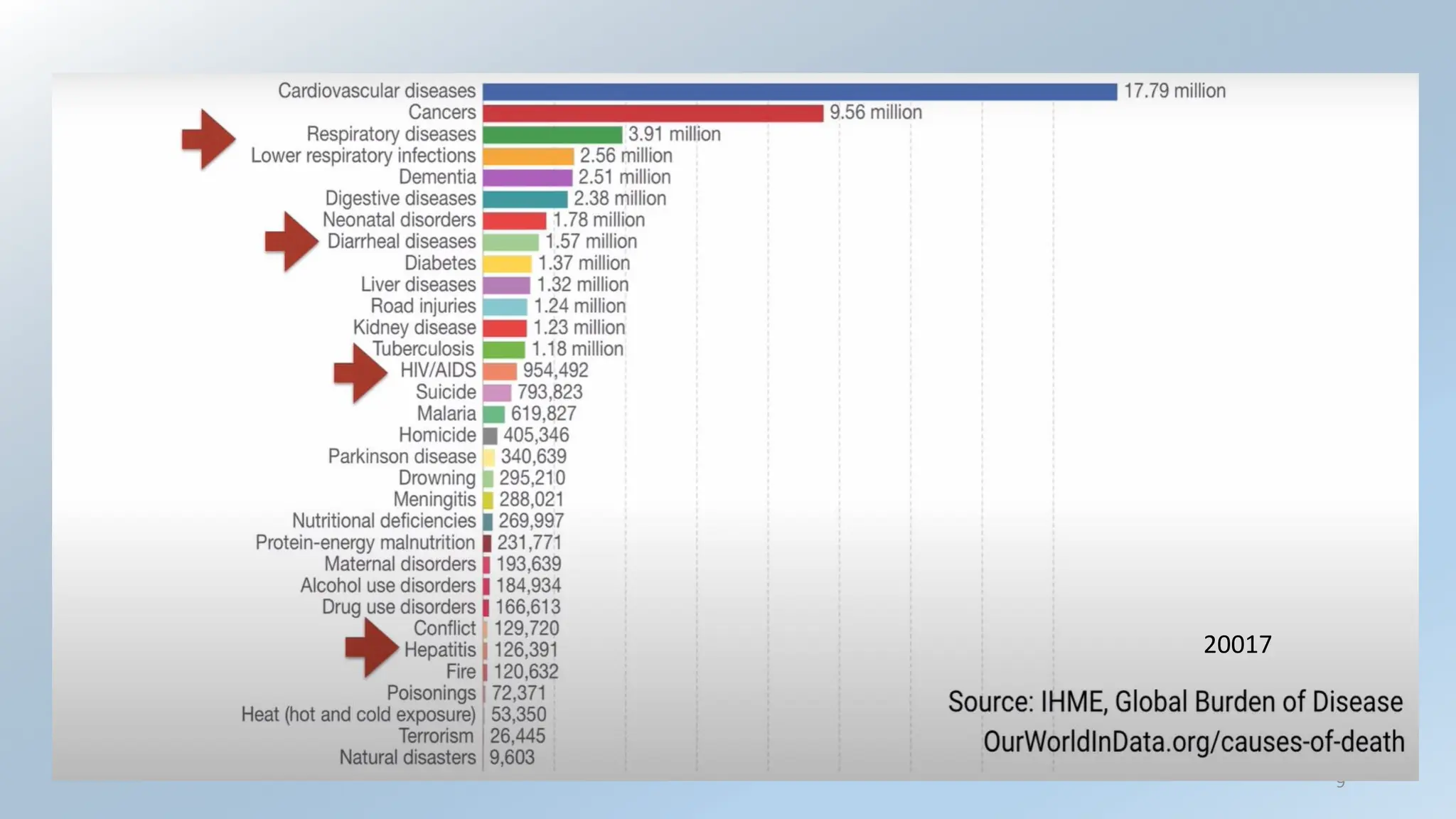
Task: Click the blue Cardiovascular diseases bar
Action: point(800,92)
